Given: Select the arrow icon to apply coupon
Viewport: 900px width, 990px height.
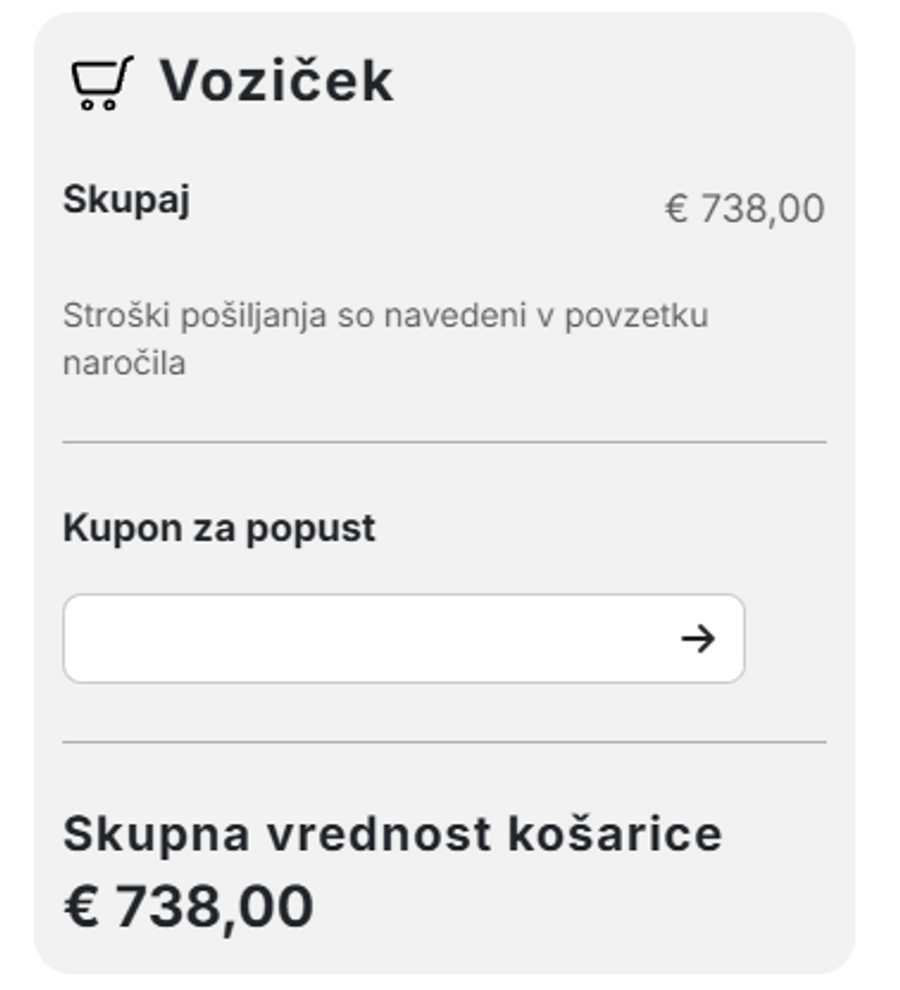Looking at the screenshot, I should click(700, 637).
